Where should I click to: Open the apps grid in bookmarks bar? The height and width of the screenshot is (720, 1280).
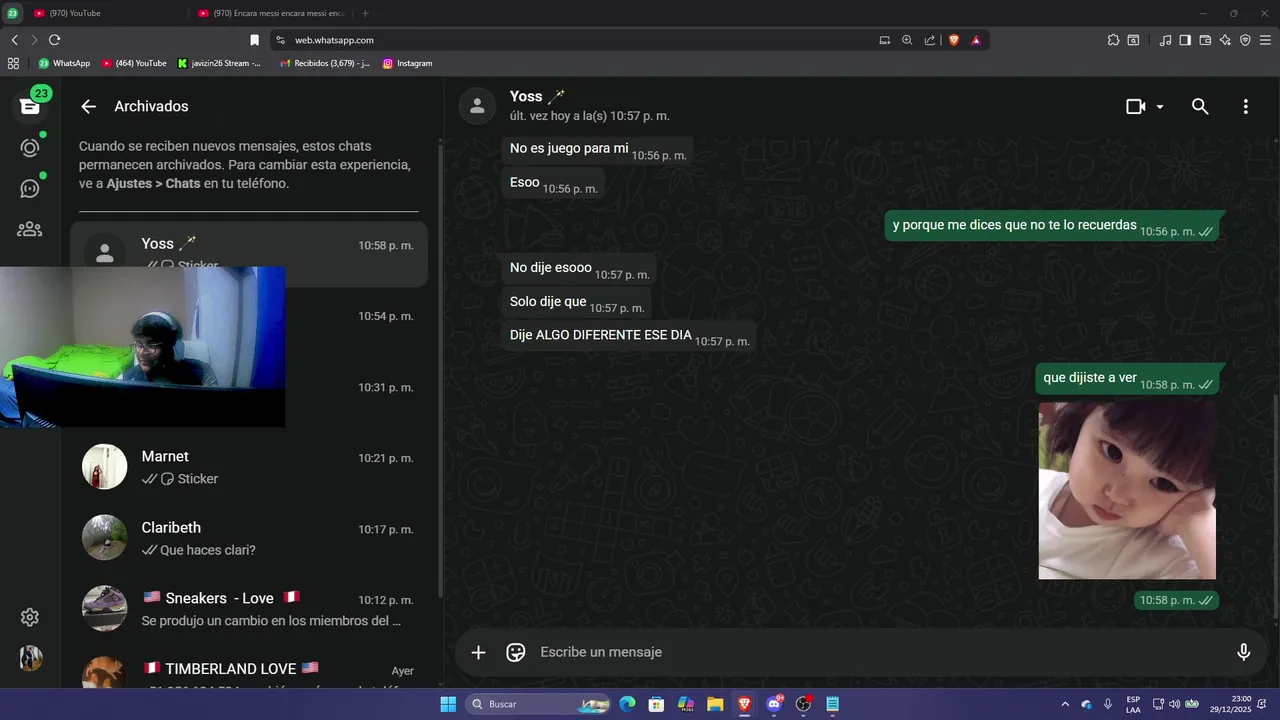coord(13,63)
